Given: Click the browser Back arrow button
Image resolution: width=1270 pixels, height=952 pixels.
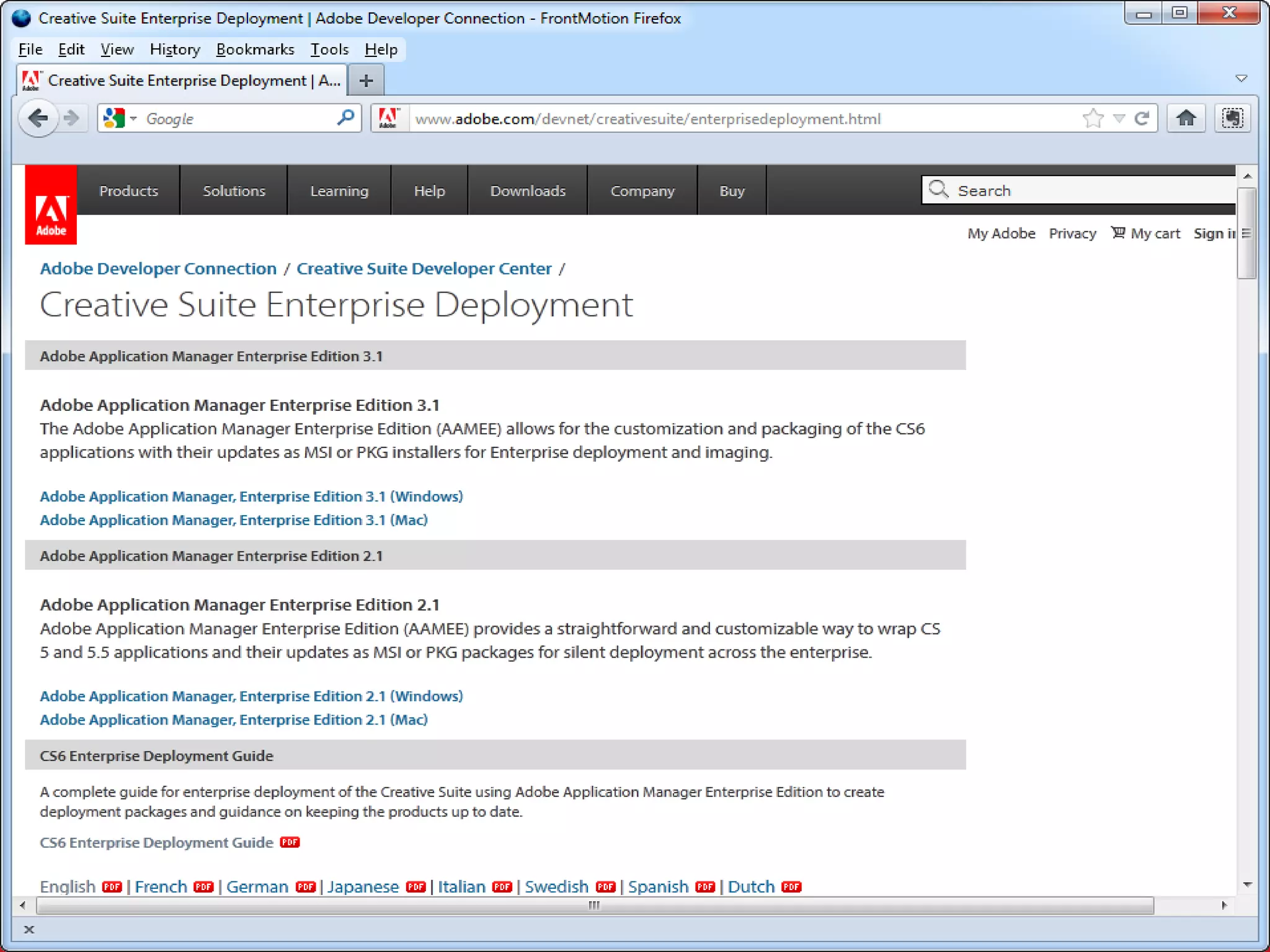Looking at the screenshot, I should pos(38,118).
